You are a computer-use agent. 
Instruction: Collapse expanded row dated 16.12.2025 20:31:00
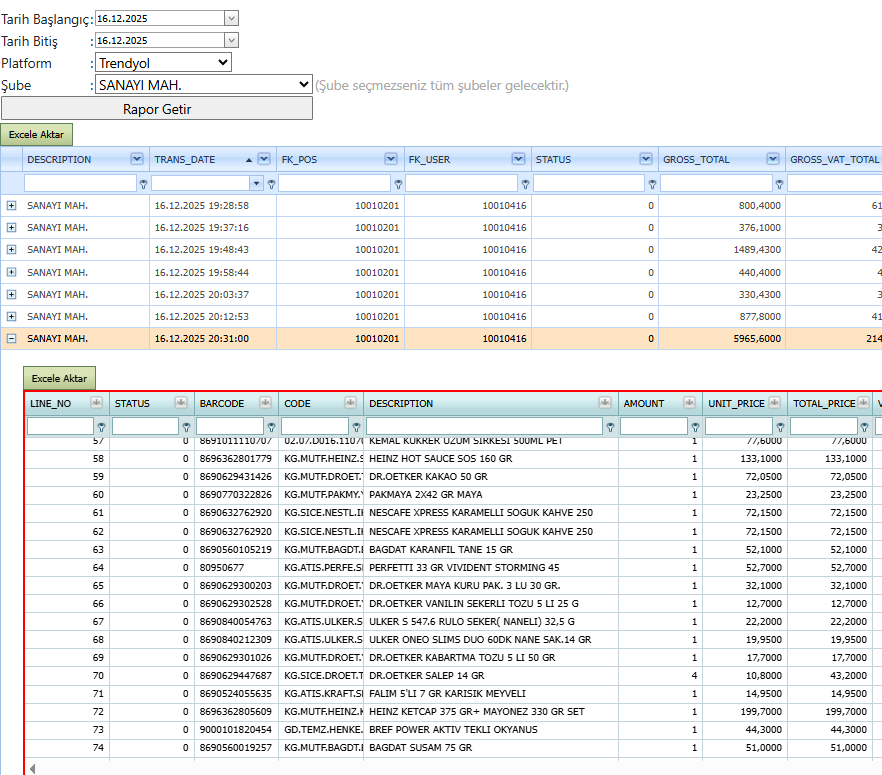[x=11, y=339]
